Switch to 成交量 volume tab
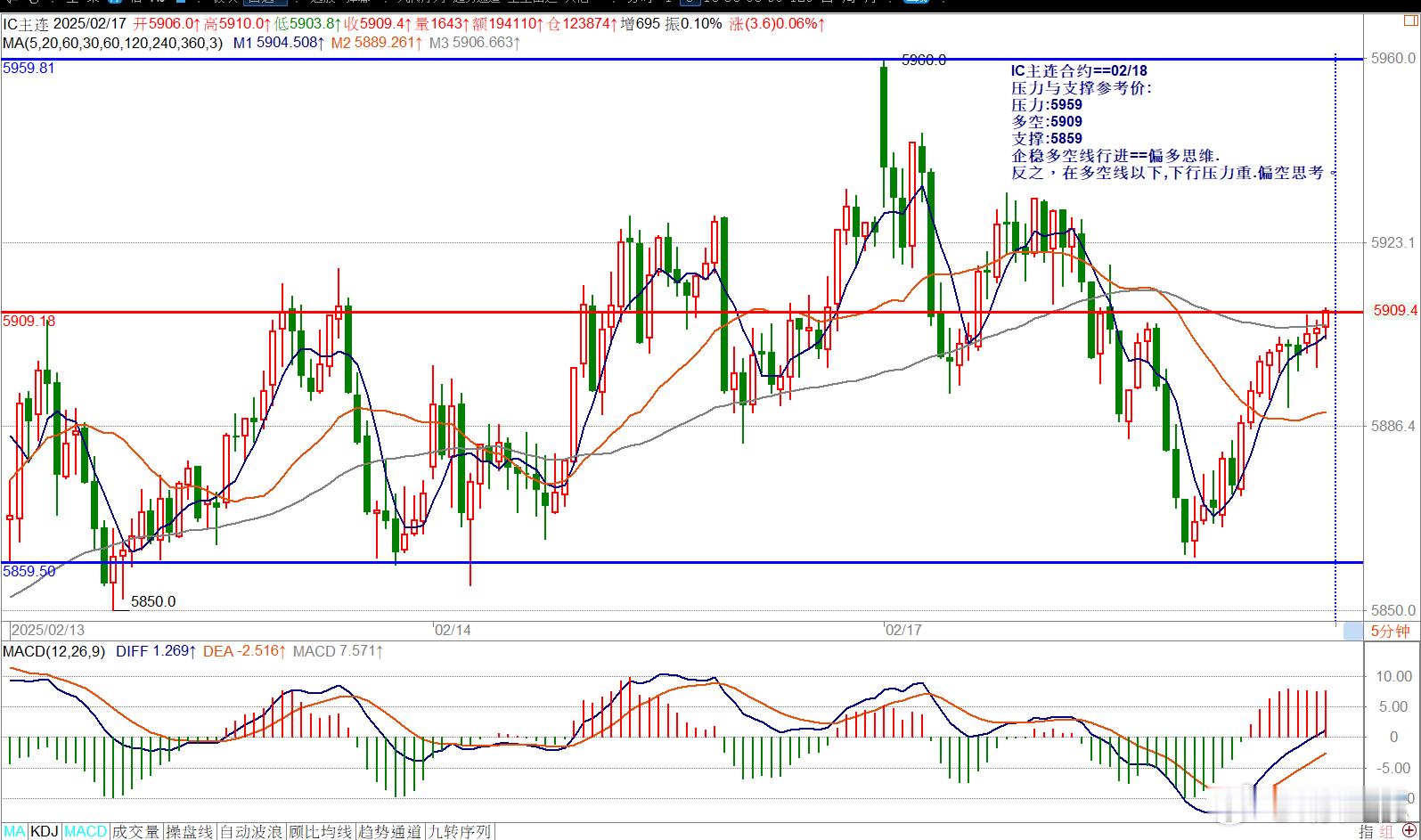Image resolution: width=1421 pixels, height=840 pixels. (x=136, y=831)
